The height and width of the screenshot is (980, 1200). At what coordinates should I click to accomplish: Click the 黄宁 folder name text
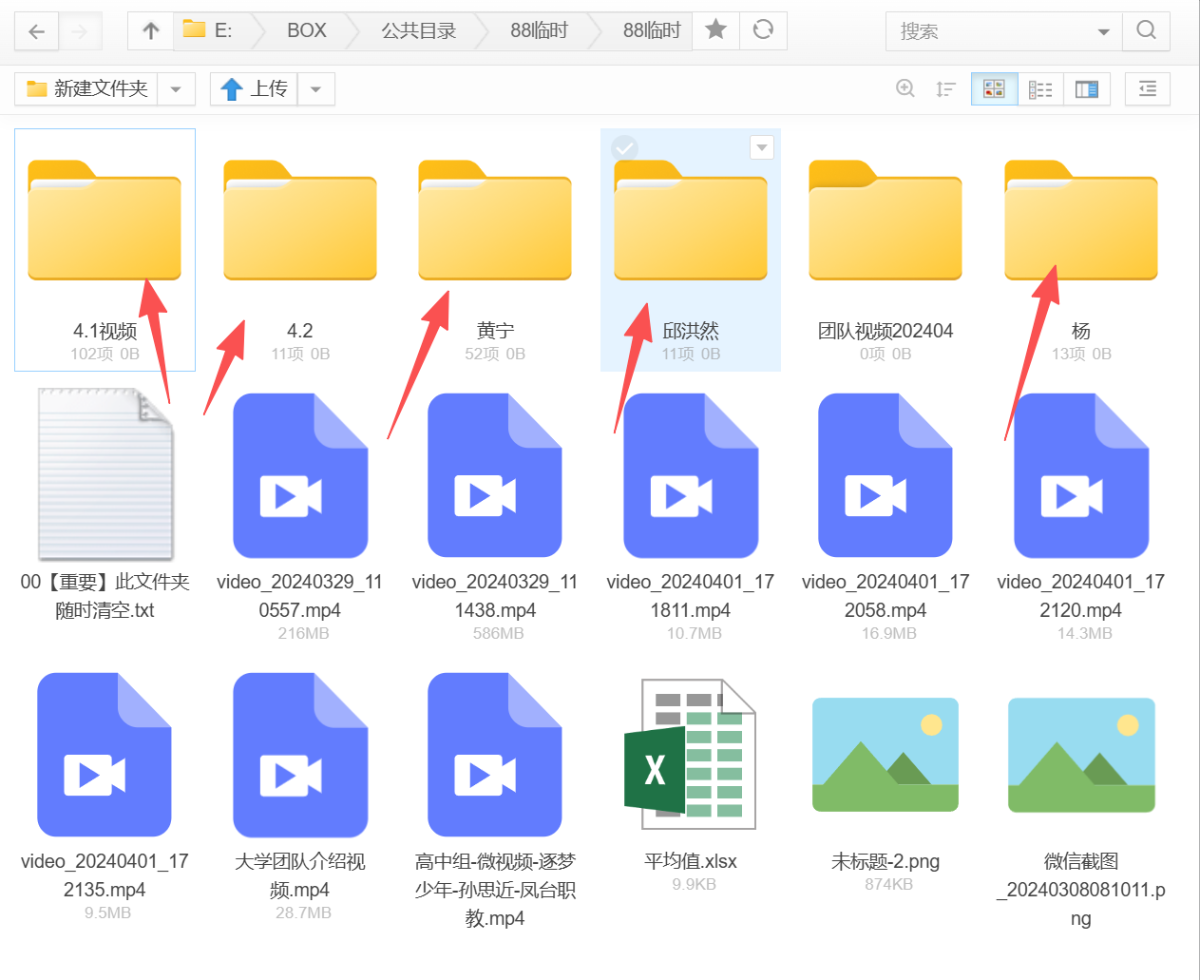click(x=496, y=331)
